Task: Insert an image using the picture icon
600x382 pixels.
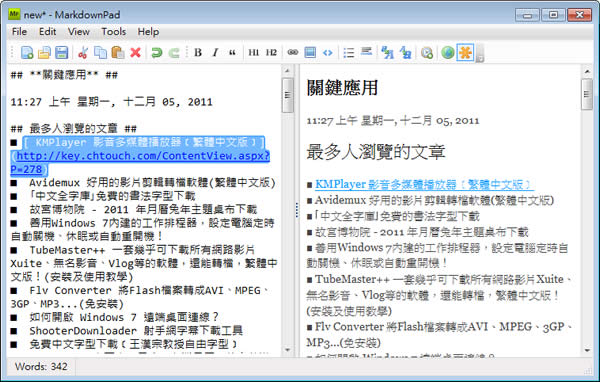Action: (310, 52)
